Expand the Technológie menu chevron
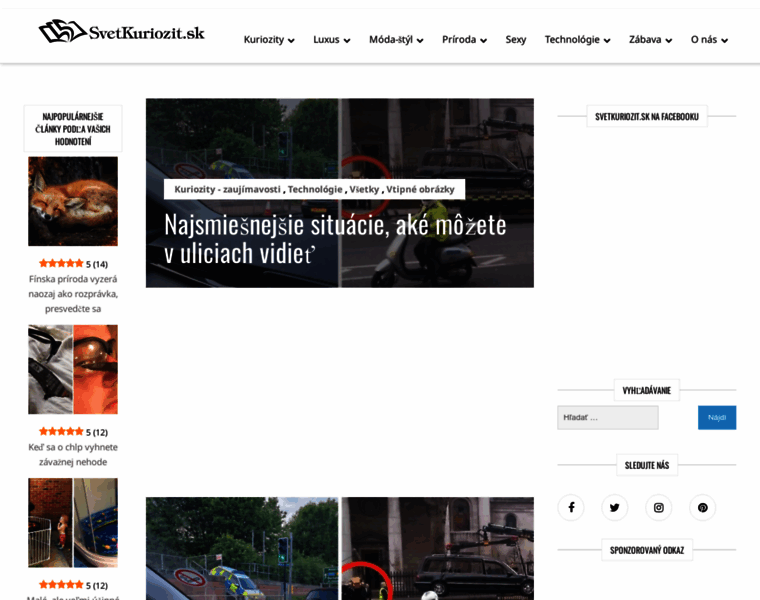The height and width of the screenshot is (600, 760). pyautogui.click(x=607, y=41)
